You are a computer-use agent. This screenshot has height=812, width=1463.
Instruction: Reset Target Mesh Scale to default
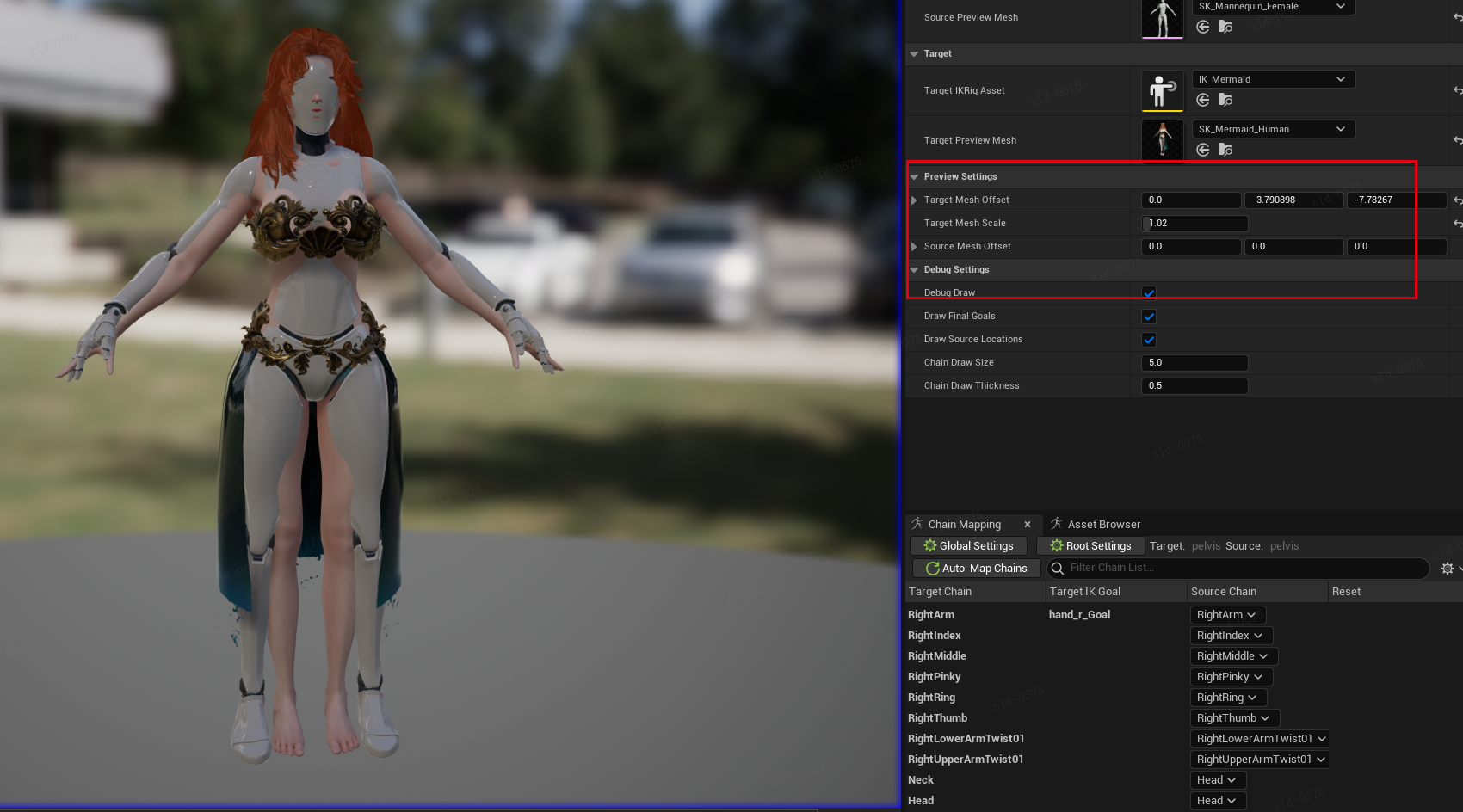click(1457, 223)
